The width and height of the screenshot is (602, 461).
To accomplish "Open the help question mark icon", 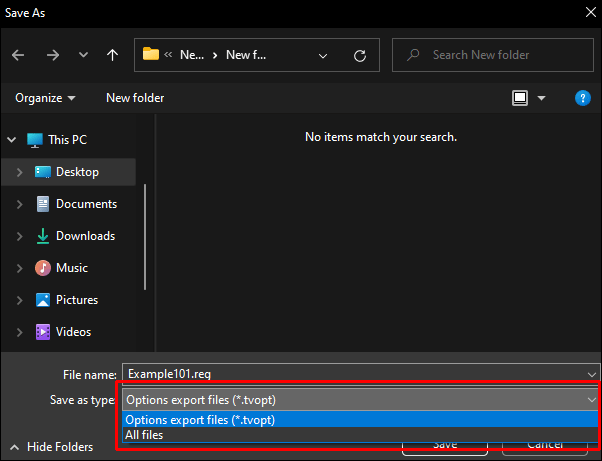I will [582, 98].
